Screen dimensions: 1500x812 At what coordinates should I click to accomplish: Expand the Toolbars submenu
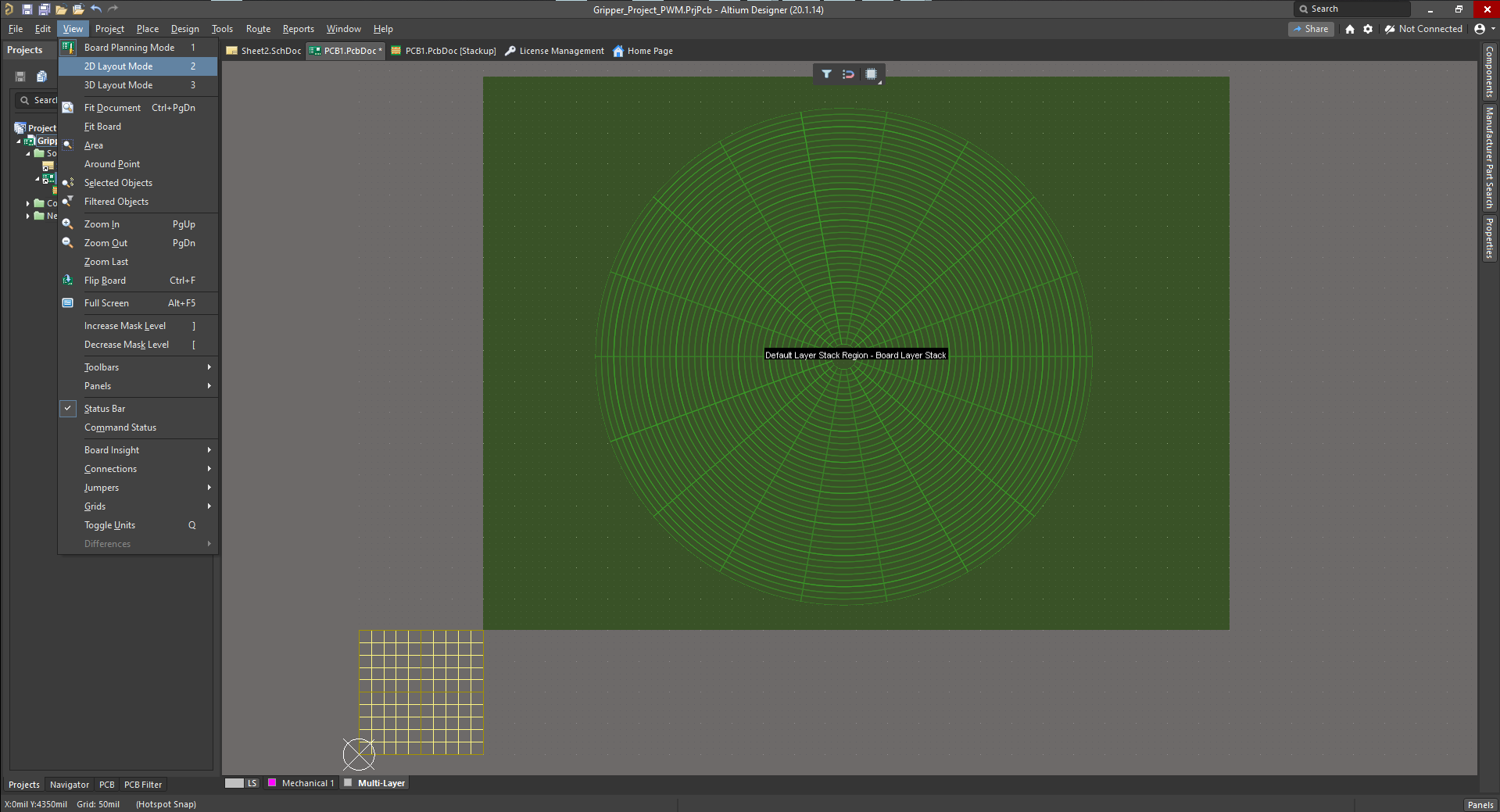click(138, 367)
